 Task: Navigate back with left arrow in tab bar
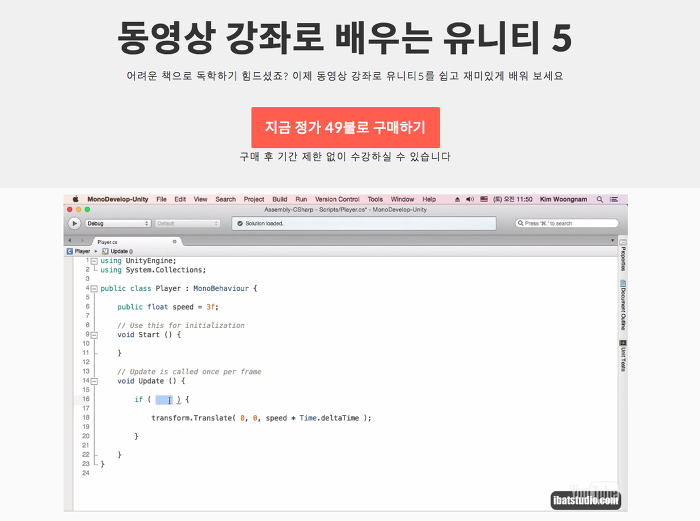[x=70, y=241]
